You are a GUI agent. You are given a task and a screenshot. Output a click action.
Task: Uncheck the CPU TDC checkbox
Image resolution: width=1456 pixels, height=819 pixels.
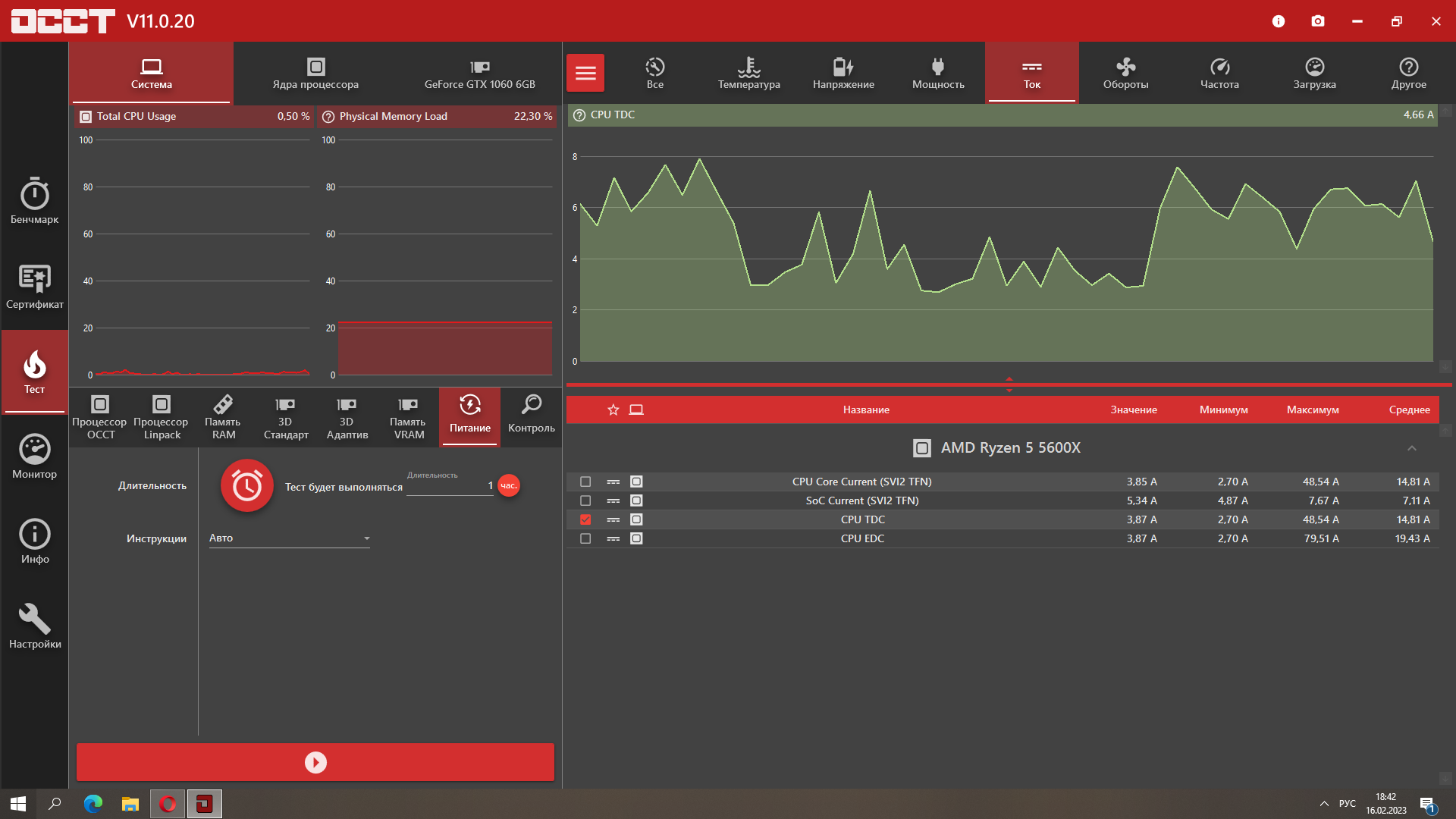[x=585, y=519]
